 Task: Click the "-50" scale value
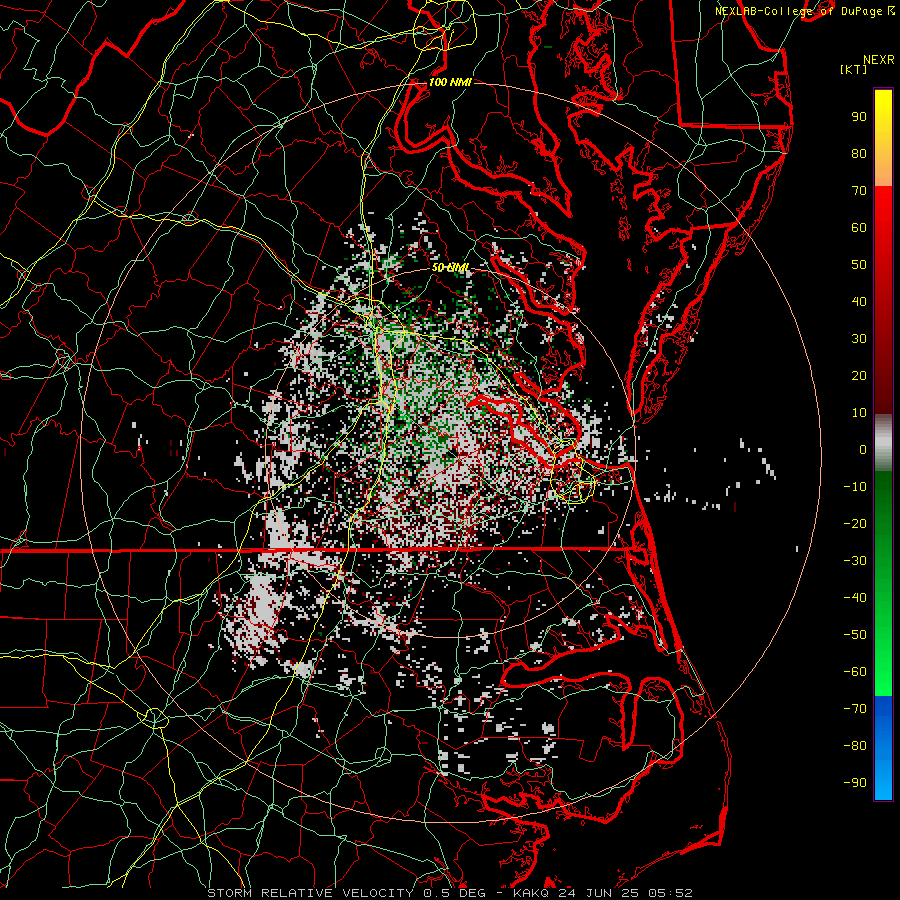point(855,635)
